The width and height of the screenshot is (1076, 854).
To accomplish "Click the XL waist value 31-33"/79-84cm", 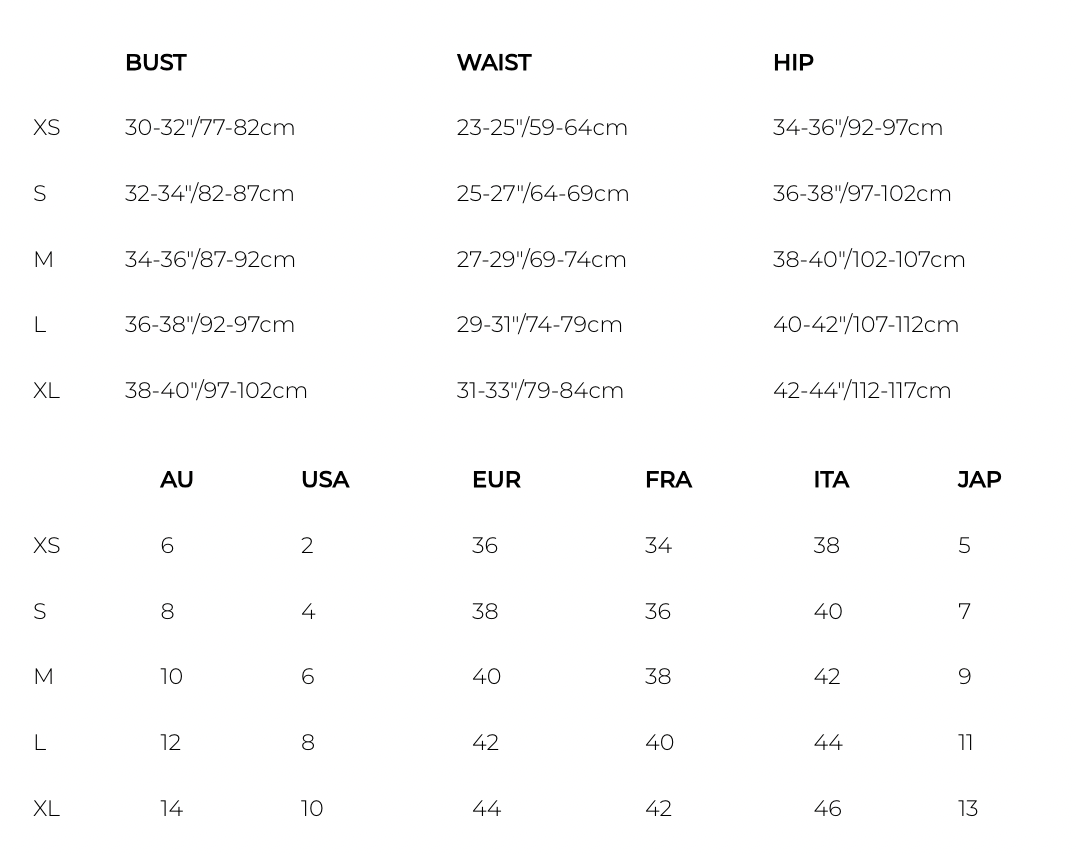I will pos(540,391).
